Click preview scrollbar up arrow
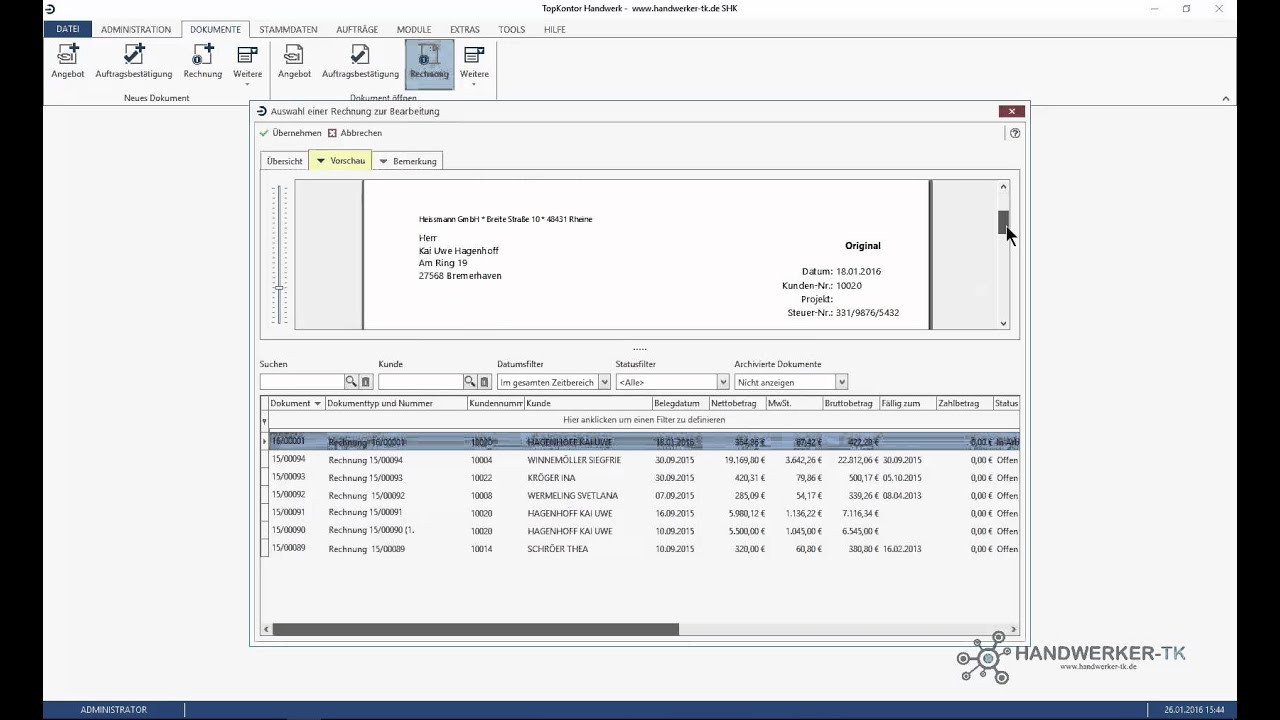This screenshot has height=720, width=1280. coord(1003,187)
